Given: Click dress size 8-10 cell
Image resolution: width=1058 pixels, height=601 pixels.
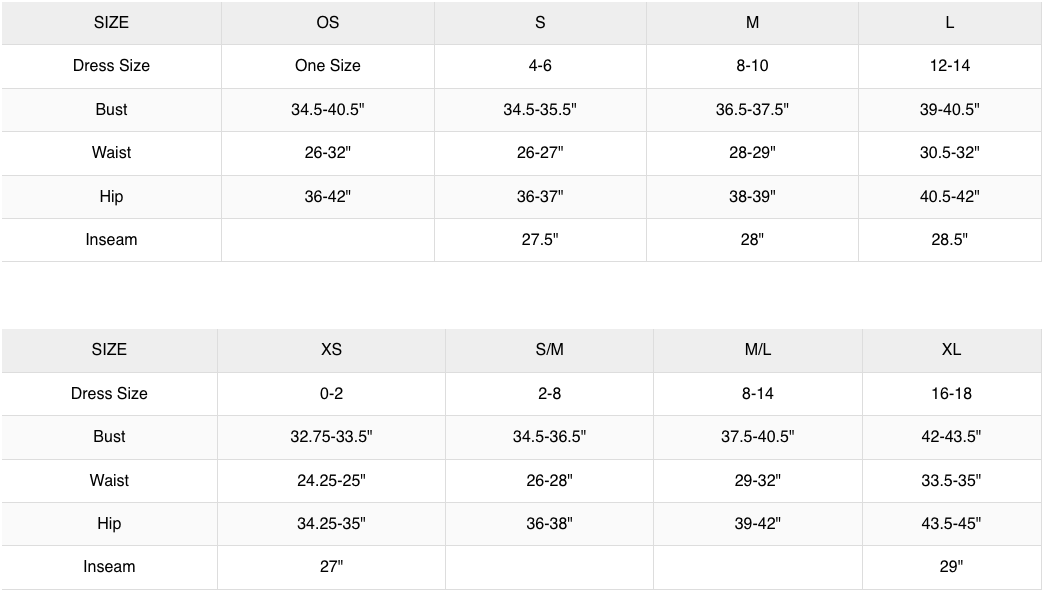Looking at the screenshot, I should (x=752, y=66).
